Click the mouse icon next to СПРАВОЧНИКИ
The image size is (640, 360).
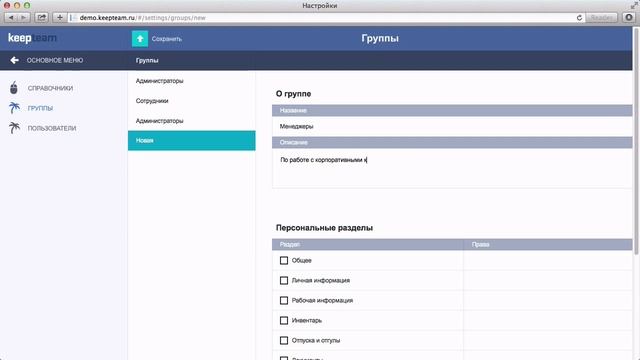tap(14, 88)
